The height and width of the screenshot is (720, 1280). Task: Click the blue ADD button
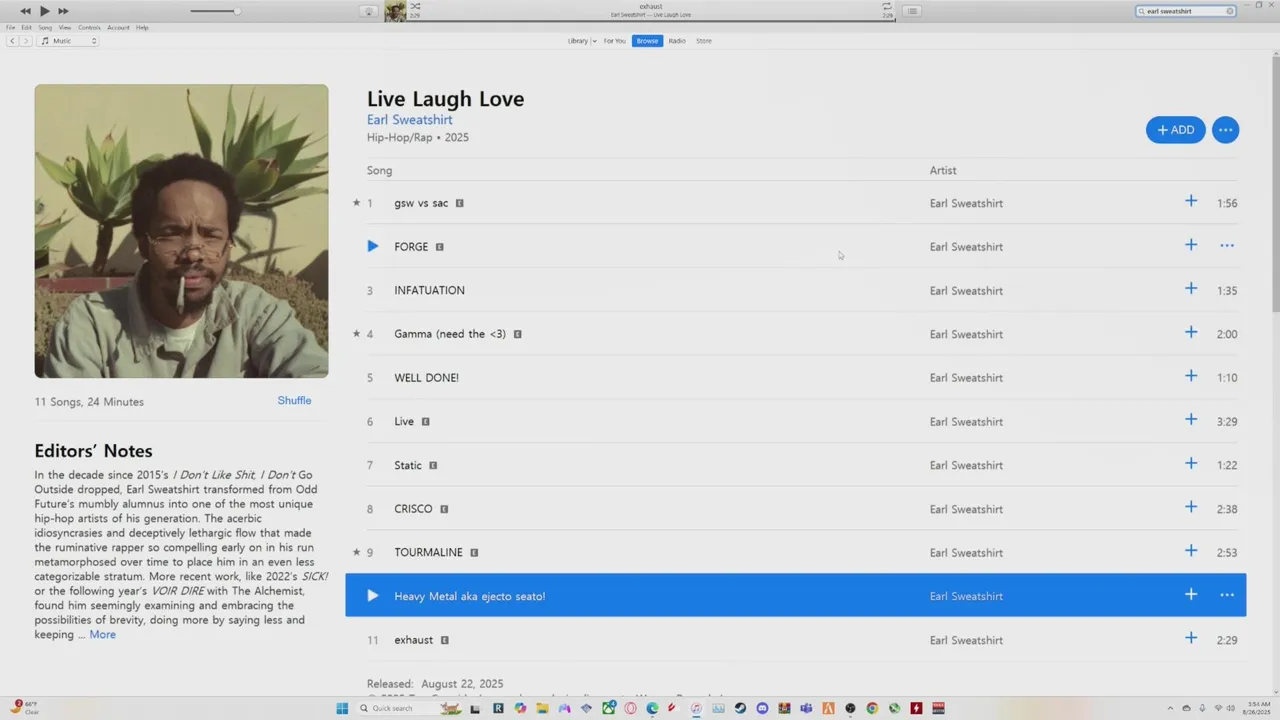1176,130
